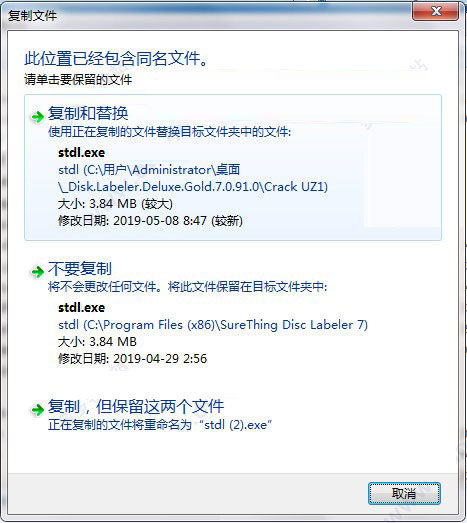Choose the 不要复制 option heading
This screenshot has height=523, width=467.
(x=80, y=269)
